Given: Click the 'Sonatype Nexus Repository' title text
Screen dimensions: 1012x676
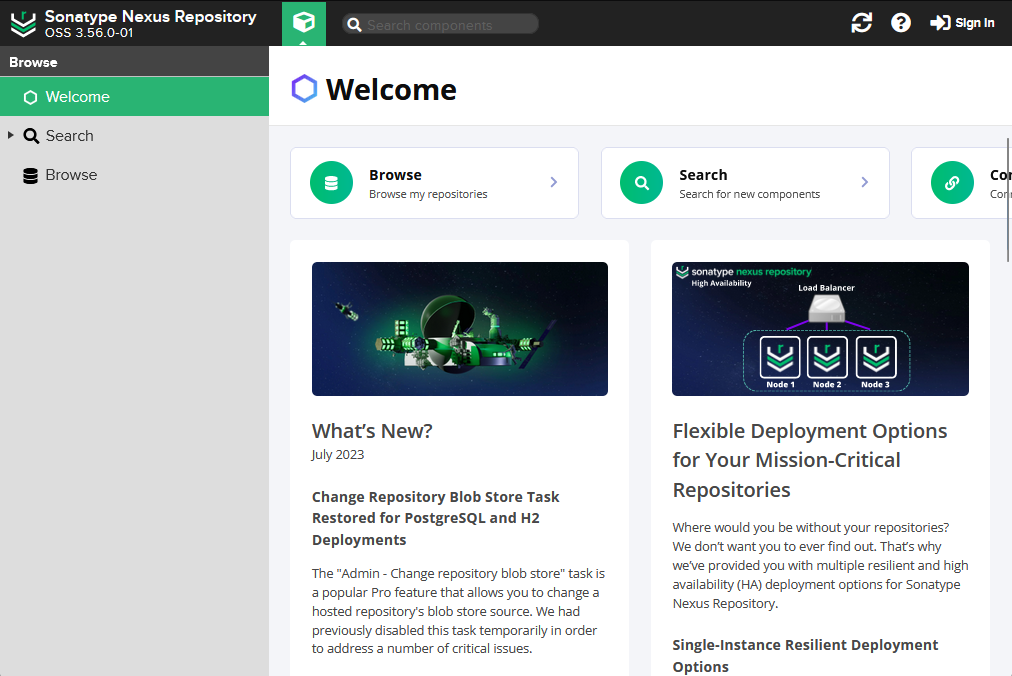Looking at the screenshot, I should (150, 16).
